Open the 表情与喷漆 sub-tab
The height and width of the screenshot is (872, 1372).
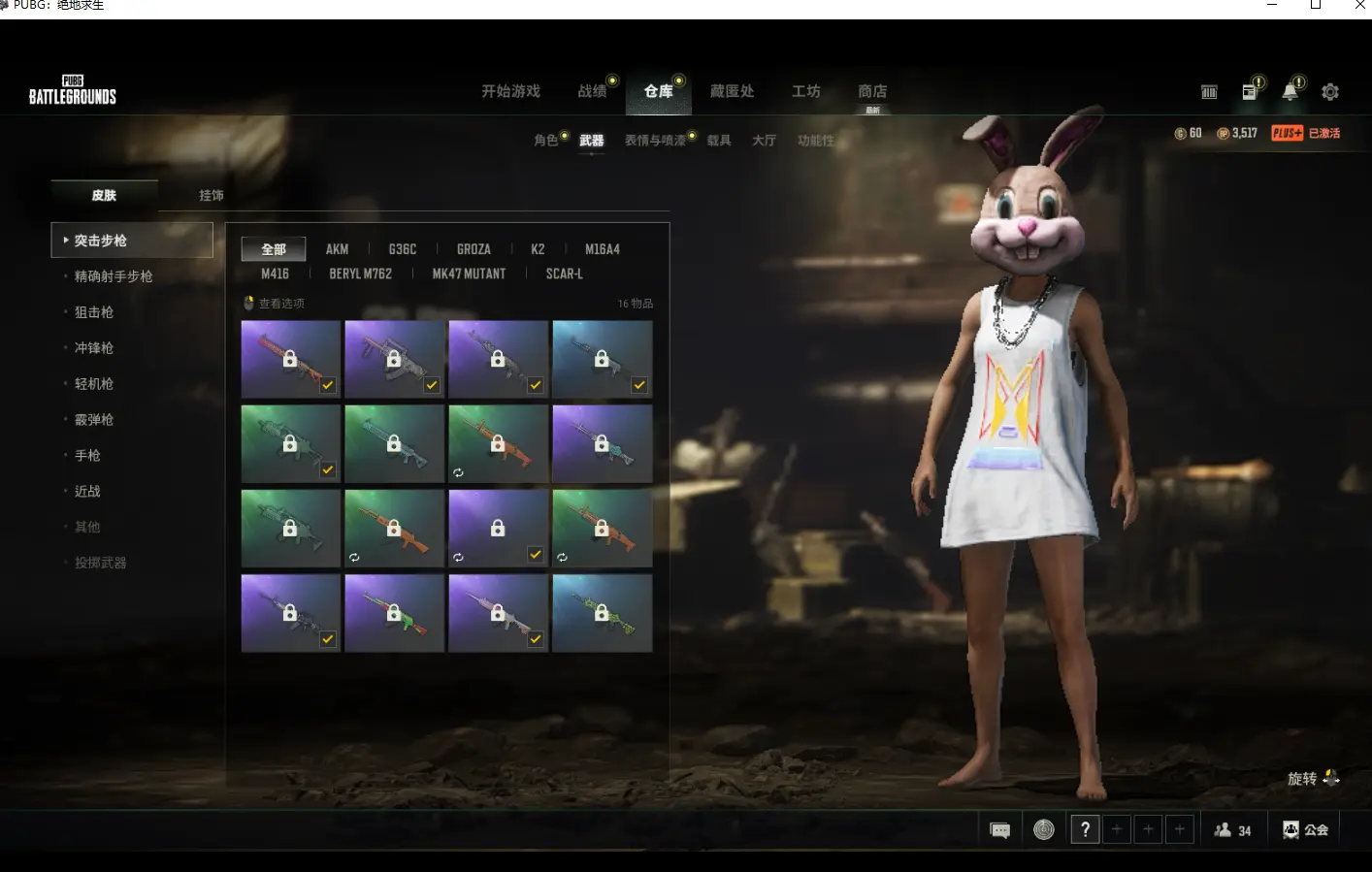click(655, 141)
